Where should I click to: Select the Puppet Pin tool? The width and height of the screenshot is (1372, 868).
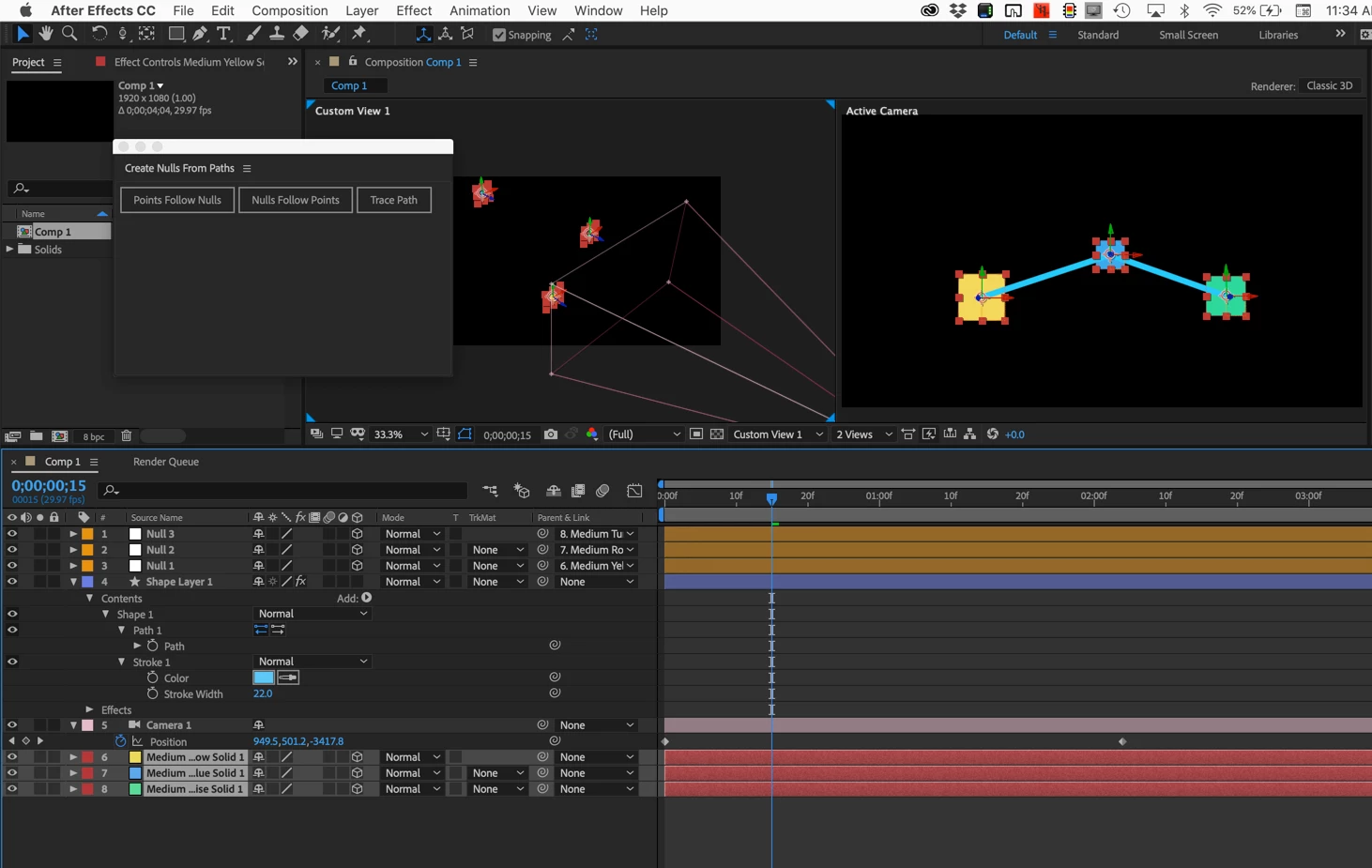click(x=359, y=34)
